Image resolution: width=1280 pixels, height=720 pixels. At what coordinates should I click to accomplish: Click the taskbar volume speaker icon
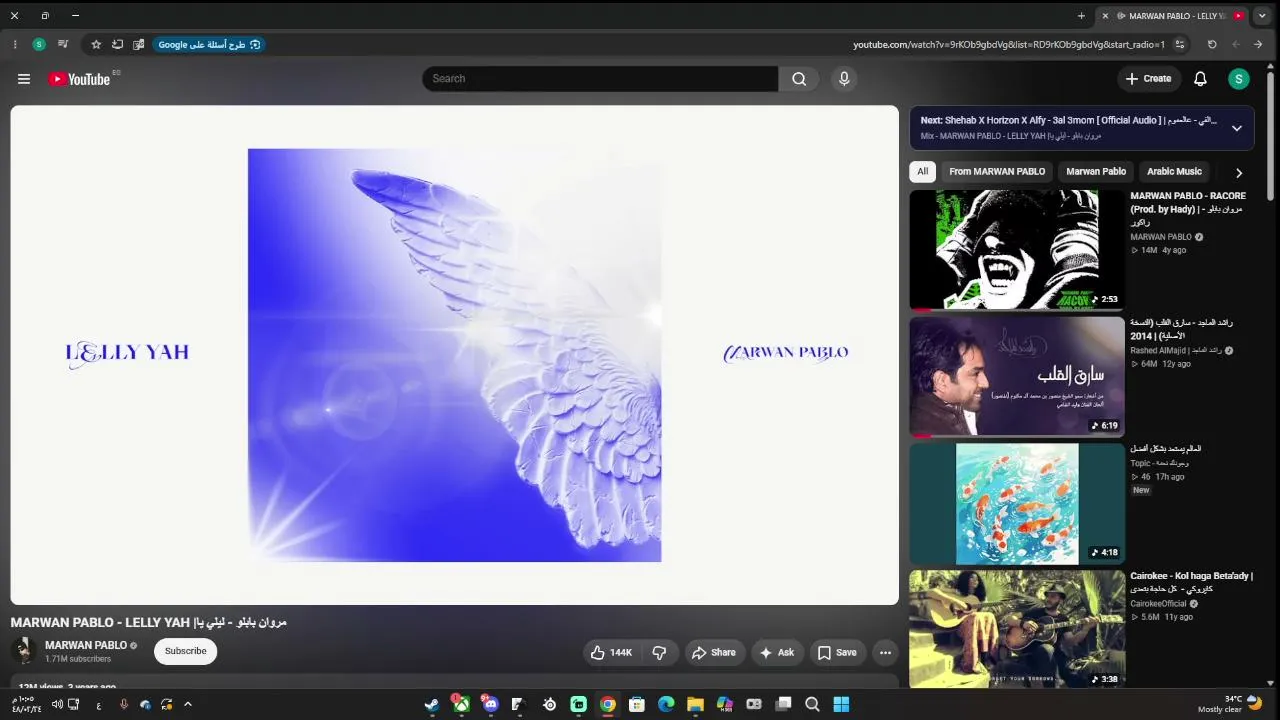(x=57, y=704)
